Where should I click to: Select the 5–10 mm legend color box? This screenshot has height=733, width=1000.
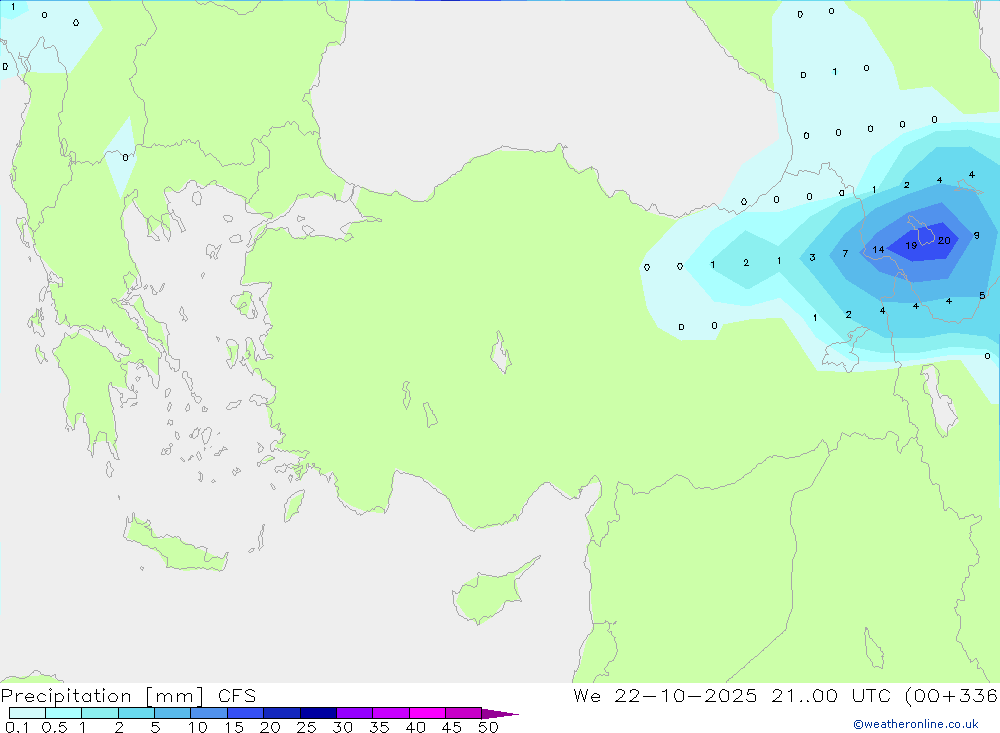point(172,713)
